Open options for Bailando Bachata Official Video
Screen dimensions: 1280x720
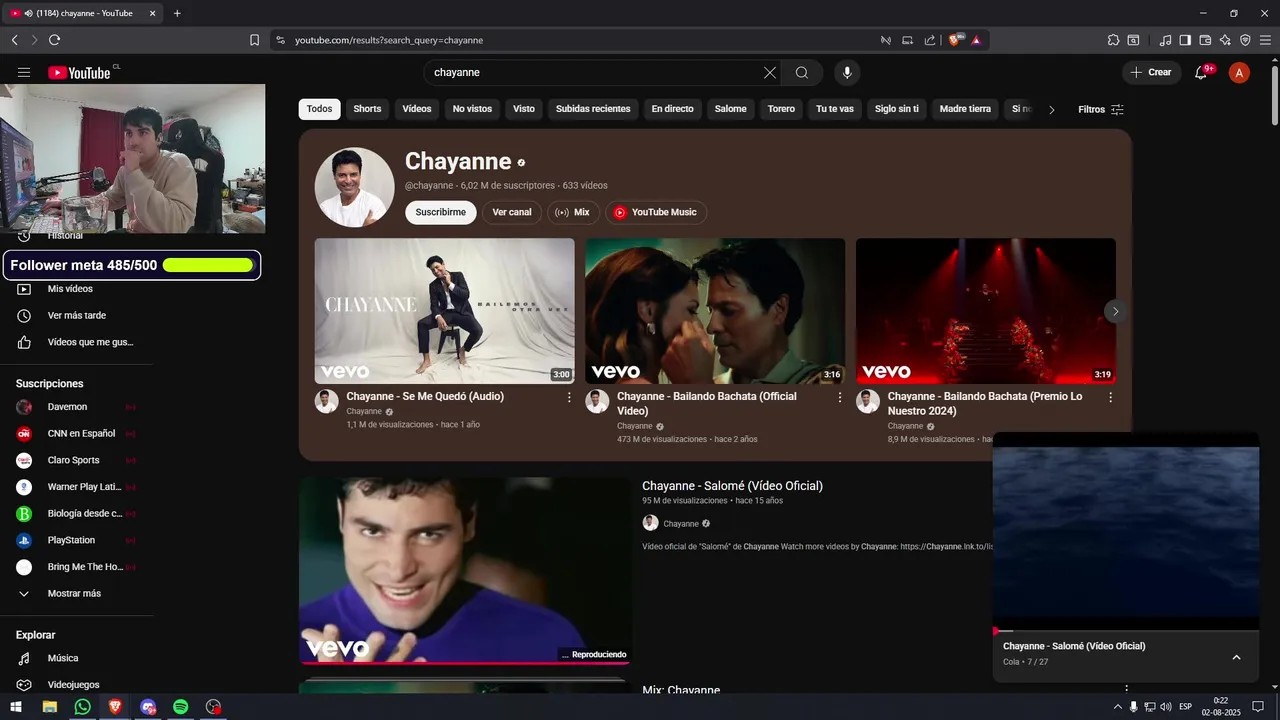click(x=840, y=397)
